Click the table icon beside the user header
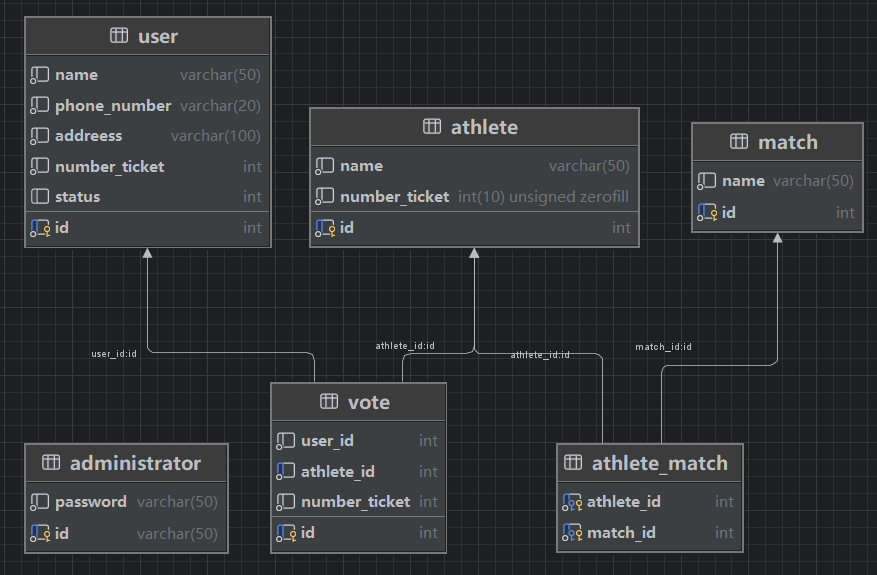The height and width of the screenshot is (575, 877). [x=119, y=36]
